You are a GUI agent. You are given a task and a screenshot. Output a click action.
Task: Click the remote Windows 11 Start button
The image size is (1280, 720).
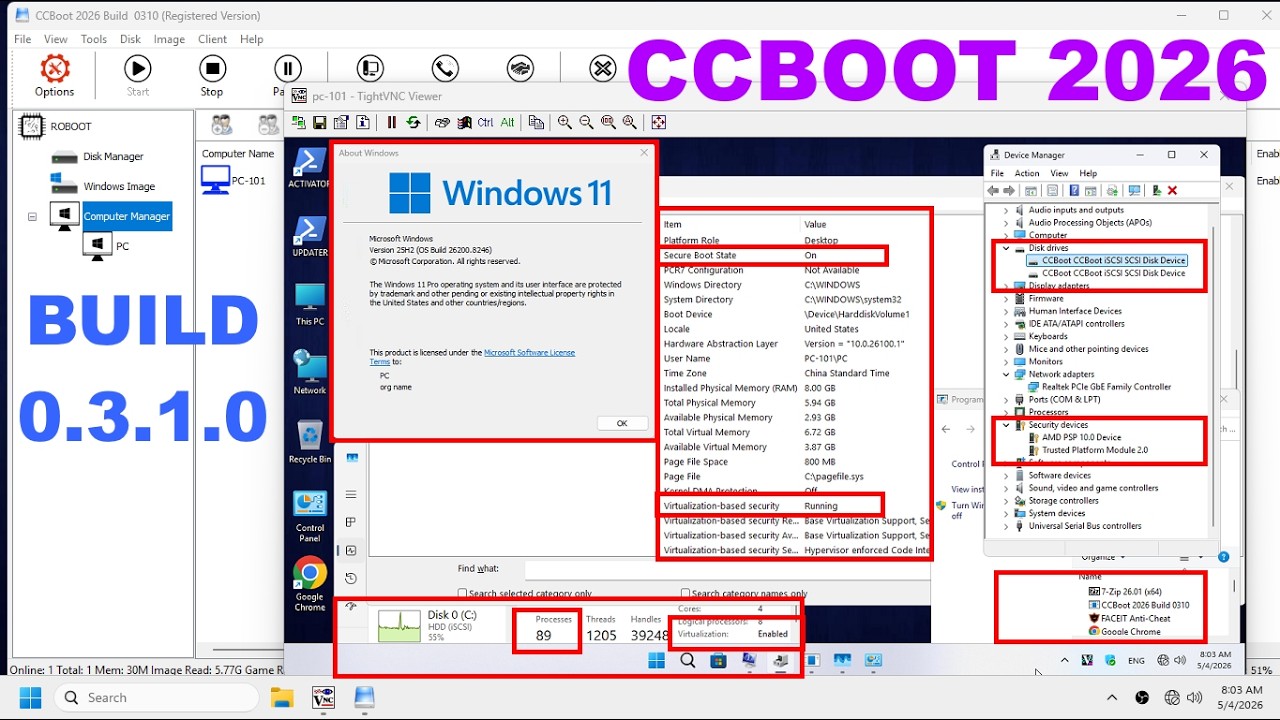pyautogui.click(x=656, y=660)
